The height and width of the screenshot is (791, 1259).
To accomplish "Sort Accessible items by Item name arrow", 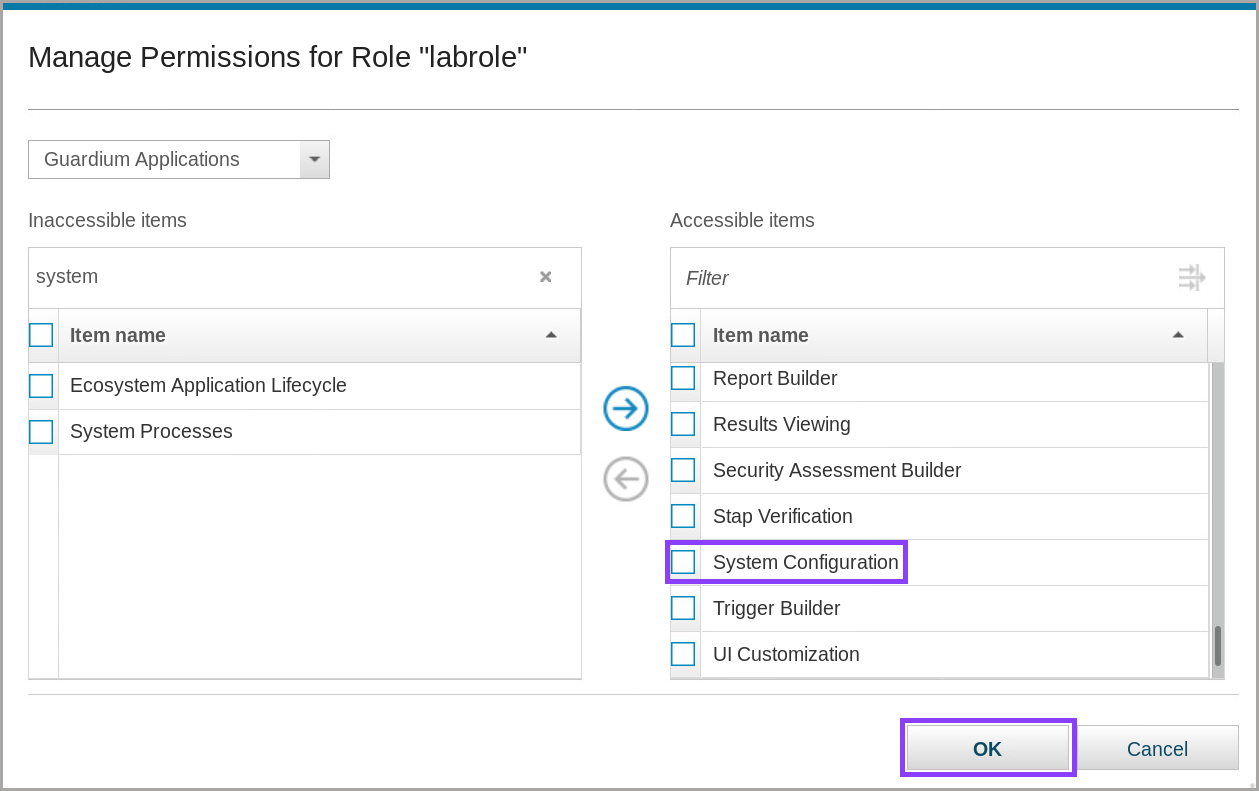I will pos(1178,335).
